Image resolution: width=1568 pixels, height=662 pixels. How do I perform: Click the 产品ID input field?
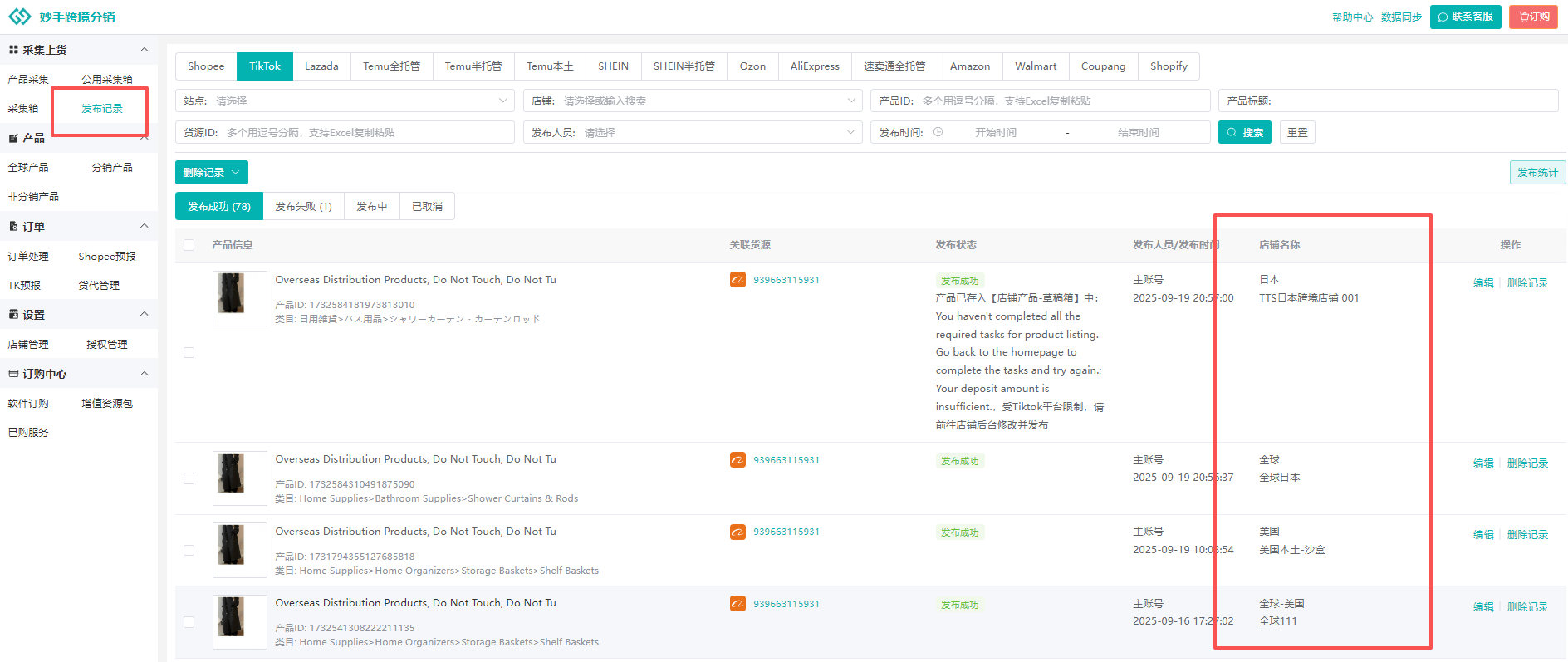[x=1061, y=101]
